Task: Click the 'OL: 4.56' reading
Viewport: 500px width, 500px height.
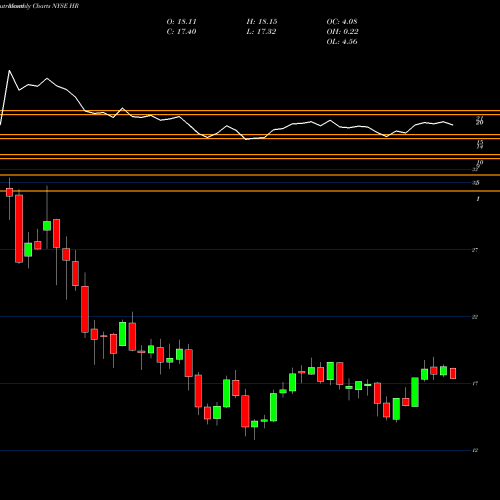Action: click(x=342, y=42)
